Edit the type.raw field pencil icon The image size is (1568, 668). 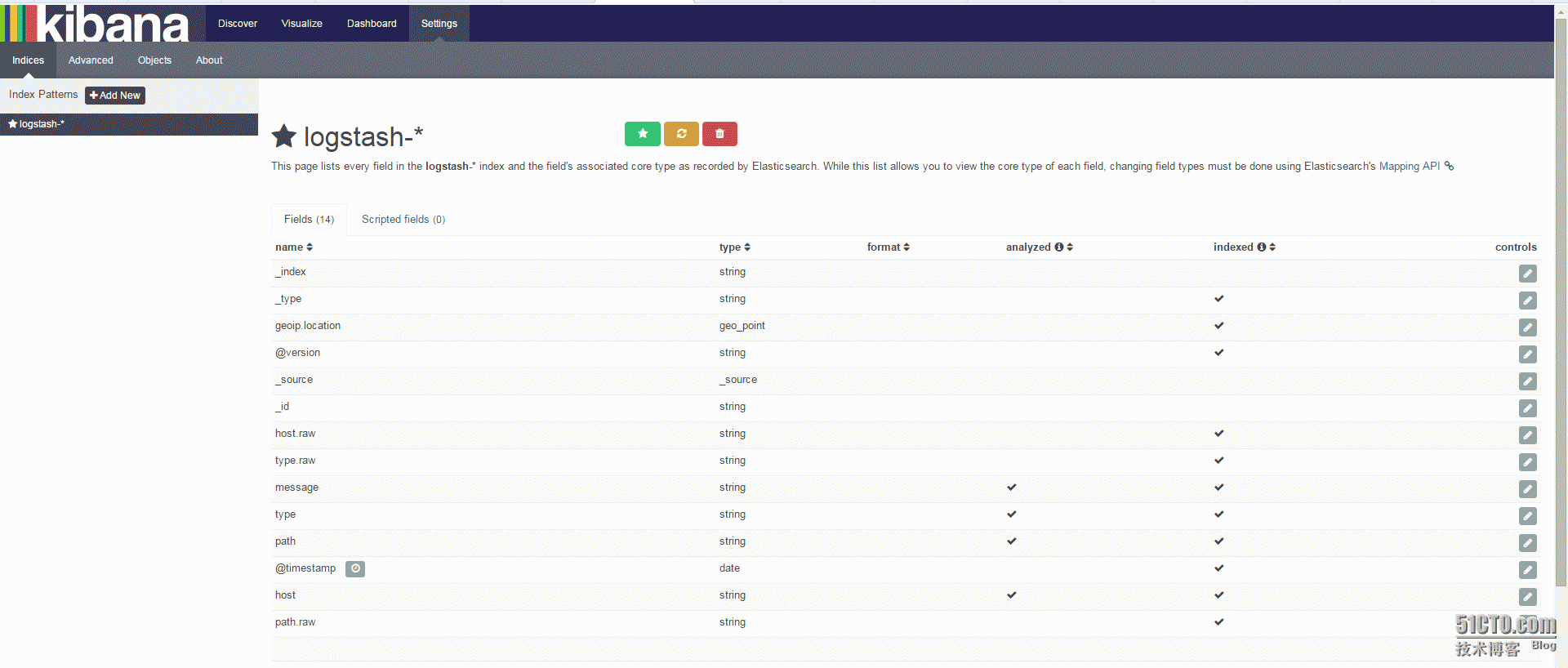[x=1527, y=462]
